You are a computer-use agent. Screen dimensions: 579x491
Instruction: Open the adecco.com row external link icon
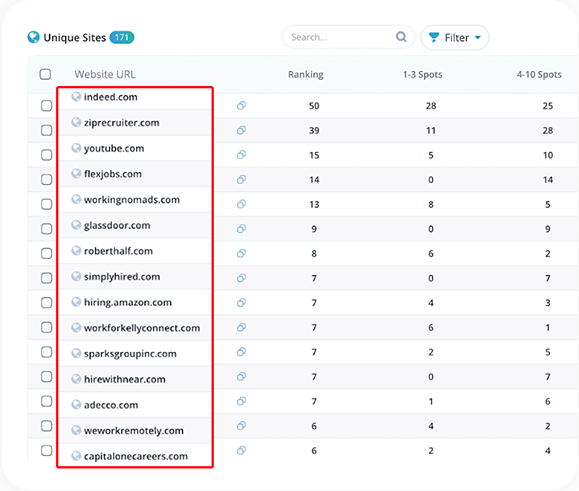(241, 401)
